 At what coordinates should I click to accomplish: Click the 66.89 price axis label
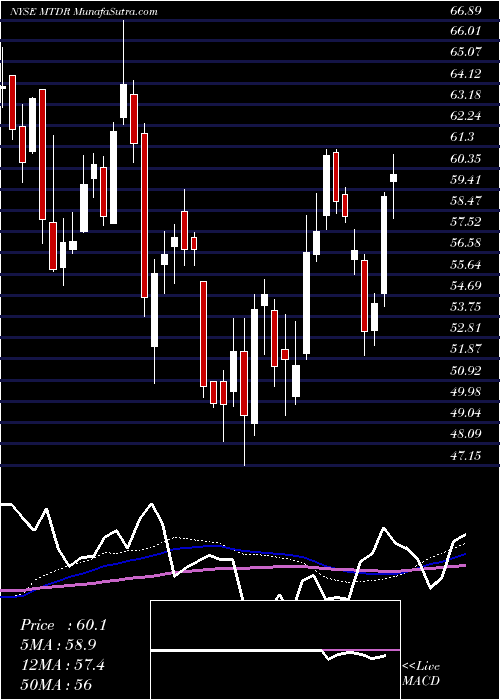pyautogui.click(x=466, y=11)
